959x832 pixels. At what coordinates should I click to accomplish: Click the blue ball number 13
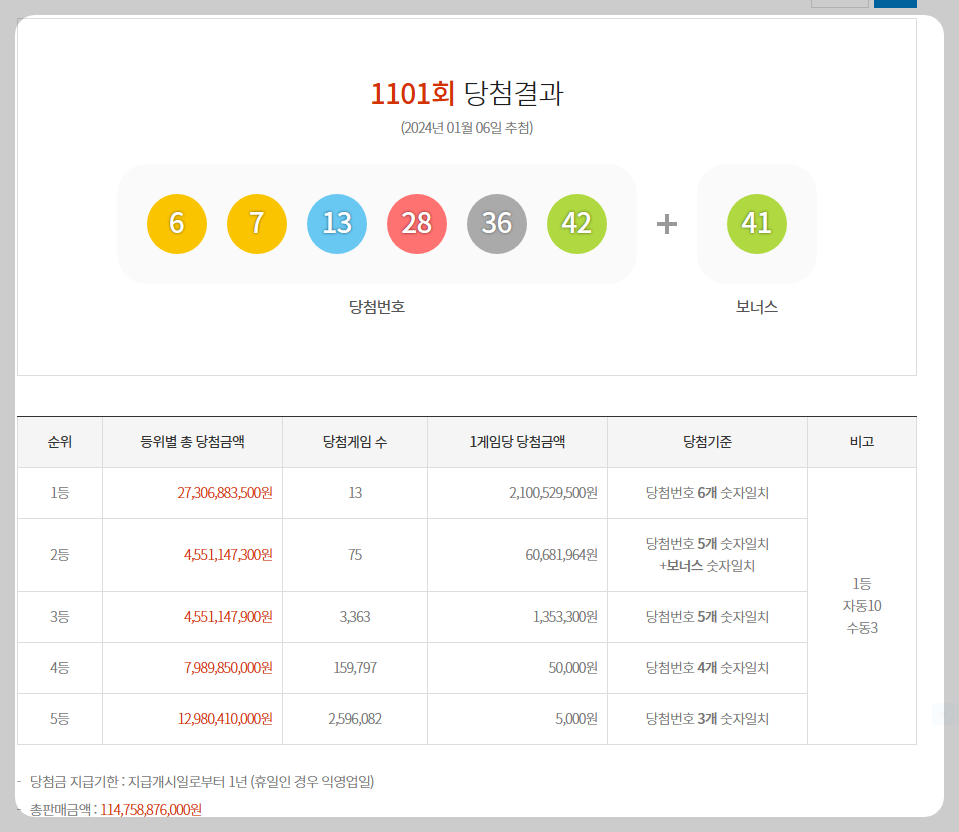[x=337, y=224]
